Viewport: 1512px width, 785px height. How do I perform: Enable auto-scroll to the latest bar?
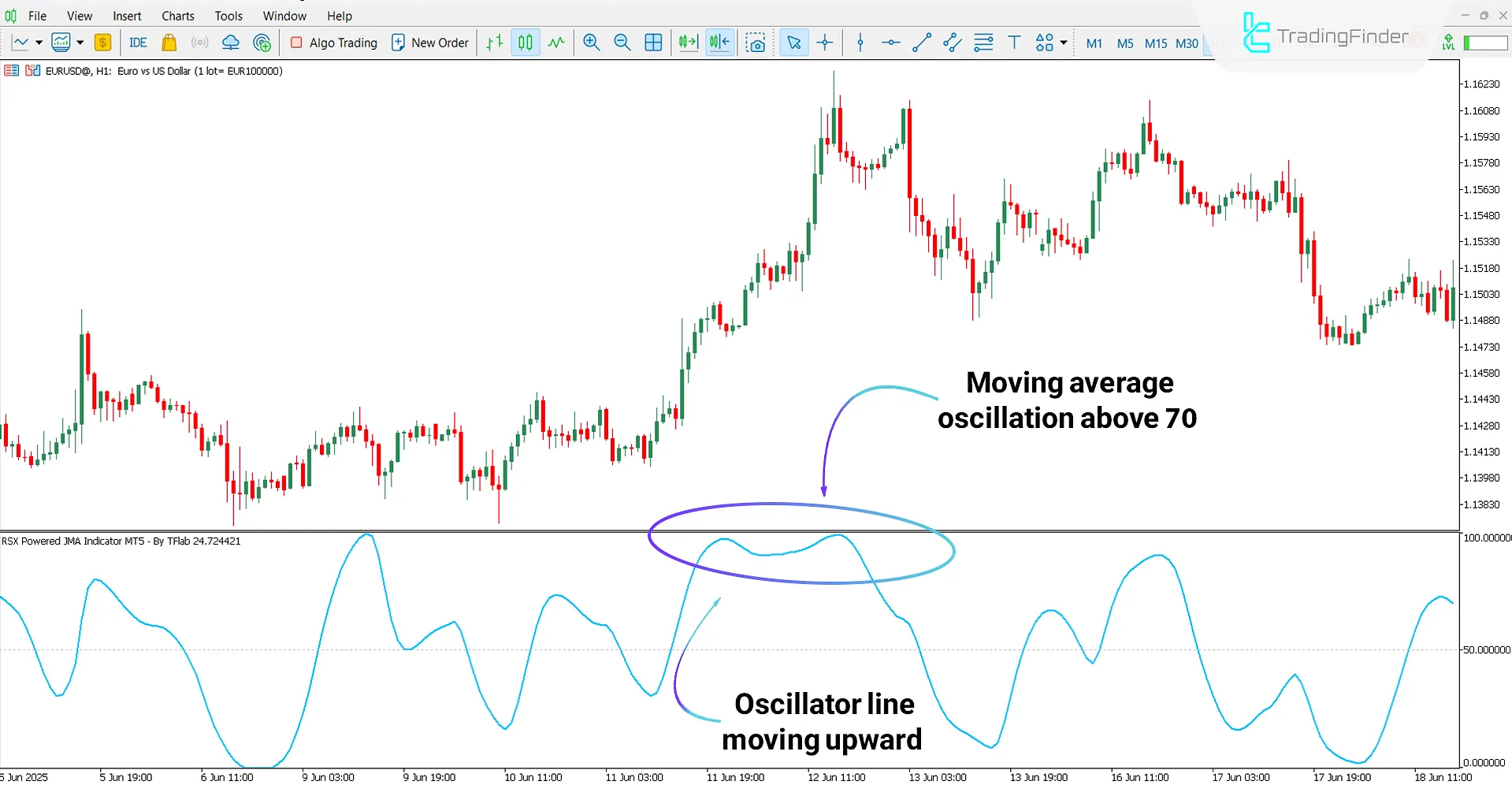pos(687,43)
